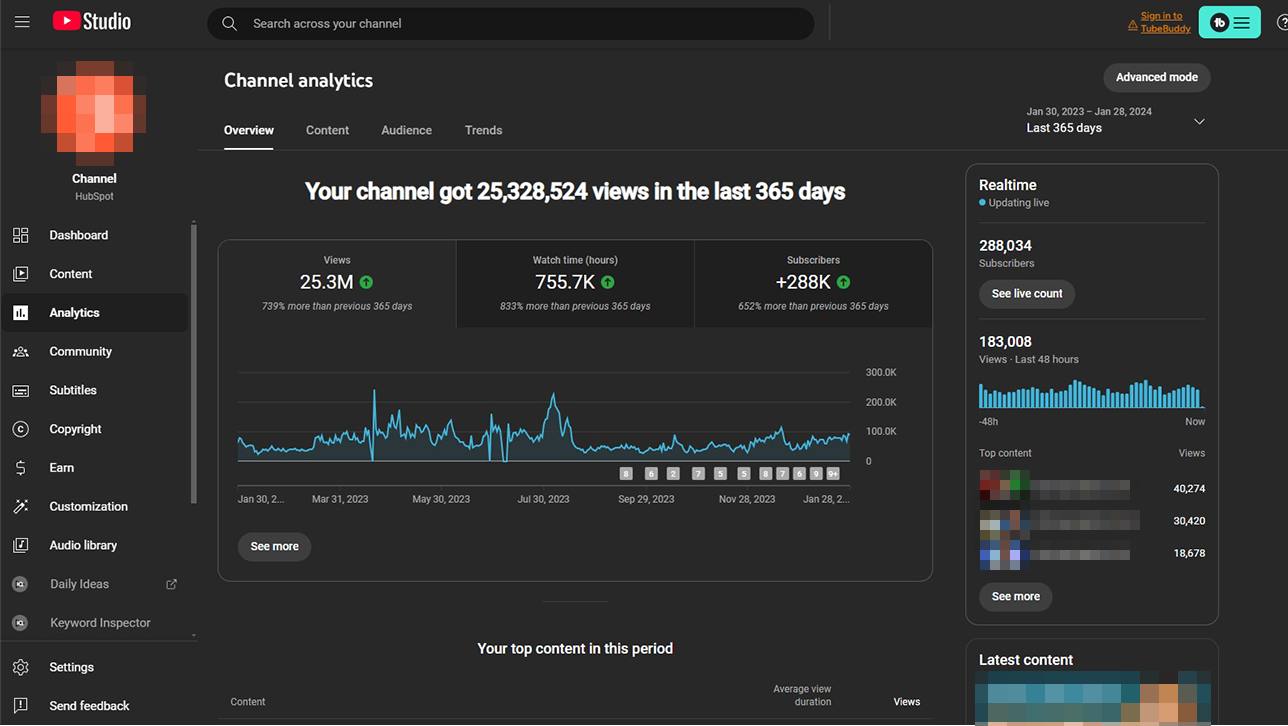
Task: Click See live count button
Action: click(x=1027, y=294)
